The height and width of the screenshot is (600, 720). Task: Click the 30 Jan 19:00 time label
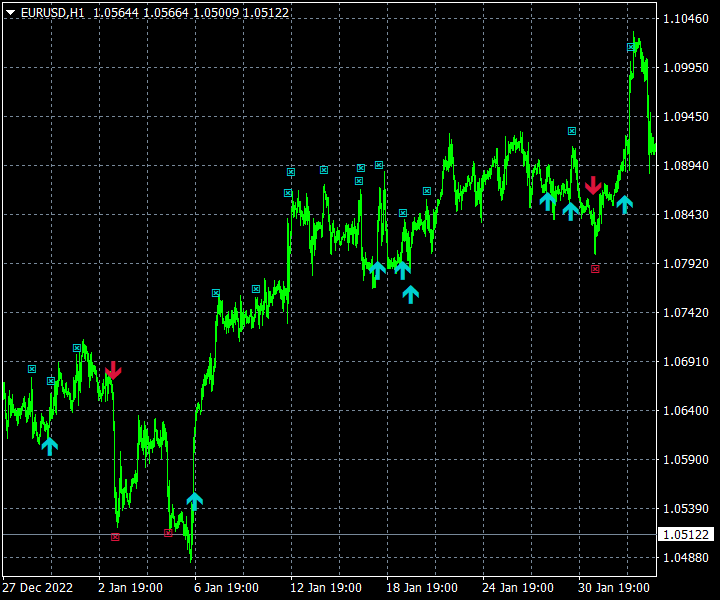click(614, 588)
